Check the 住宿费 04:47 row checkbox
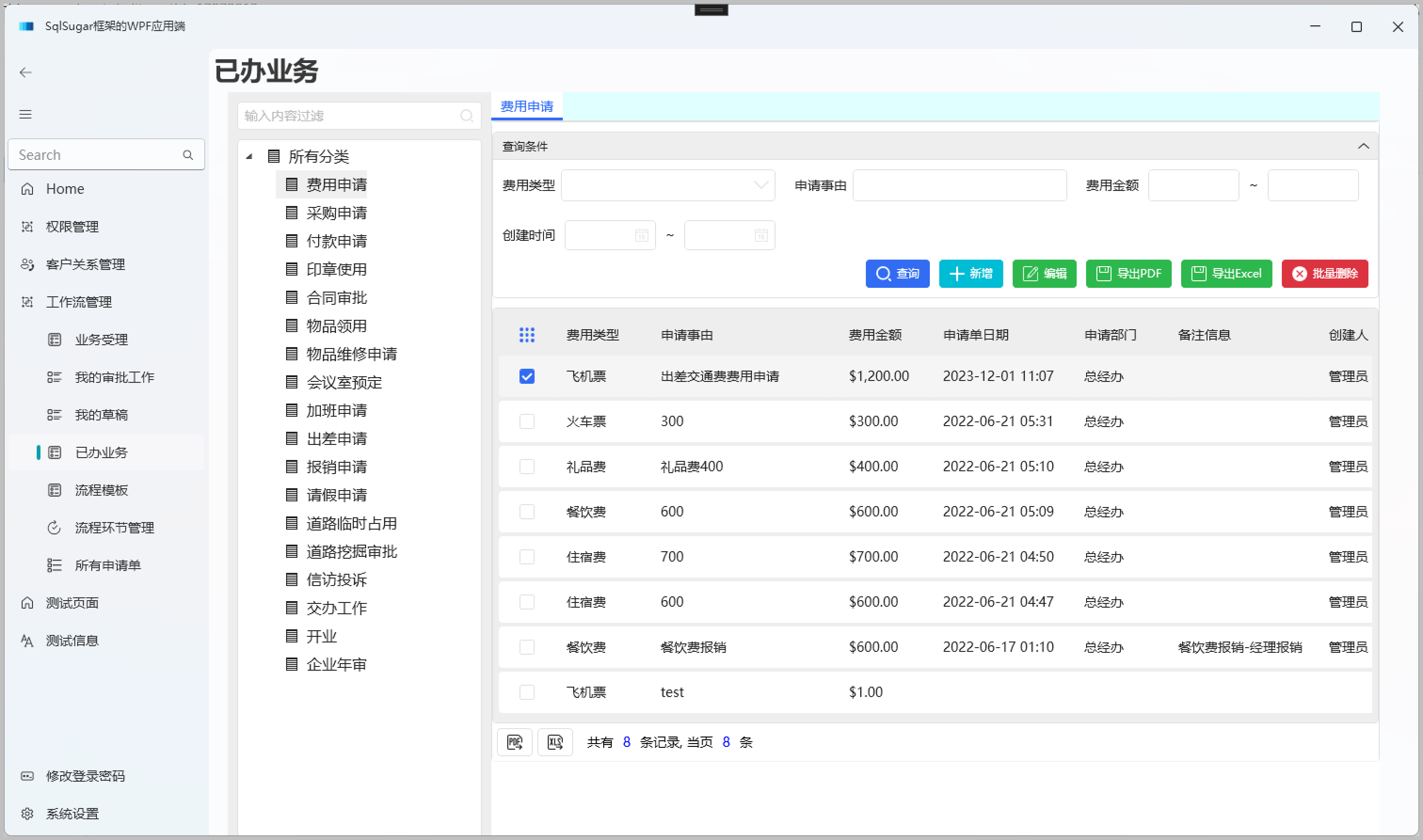The width and height of the screenshot is (1423, 840). 527,602
